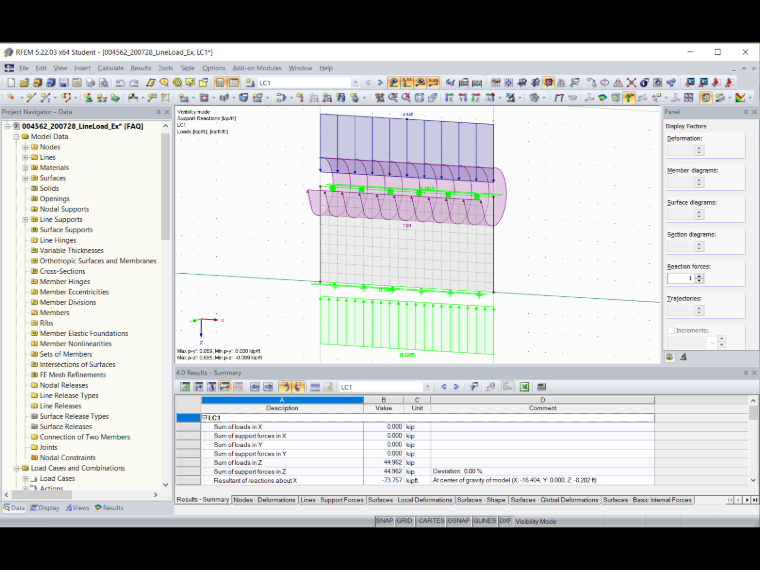
Task: Open the Insert menu
Action: coord(82,68)
